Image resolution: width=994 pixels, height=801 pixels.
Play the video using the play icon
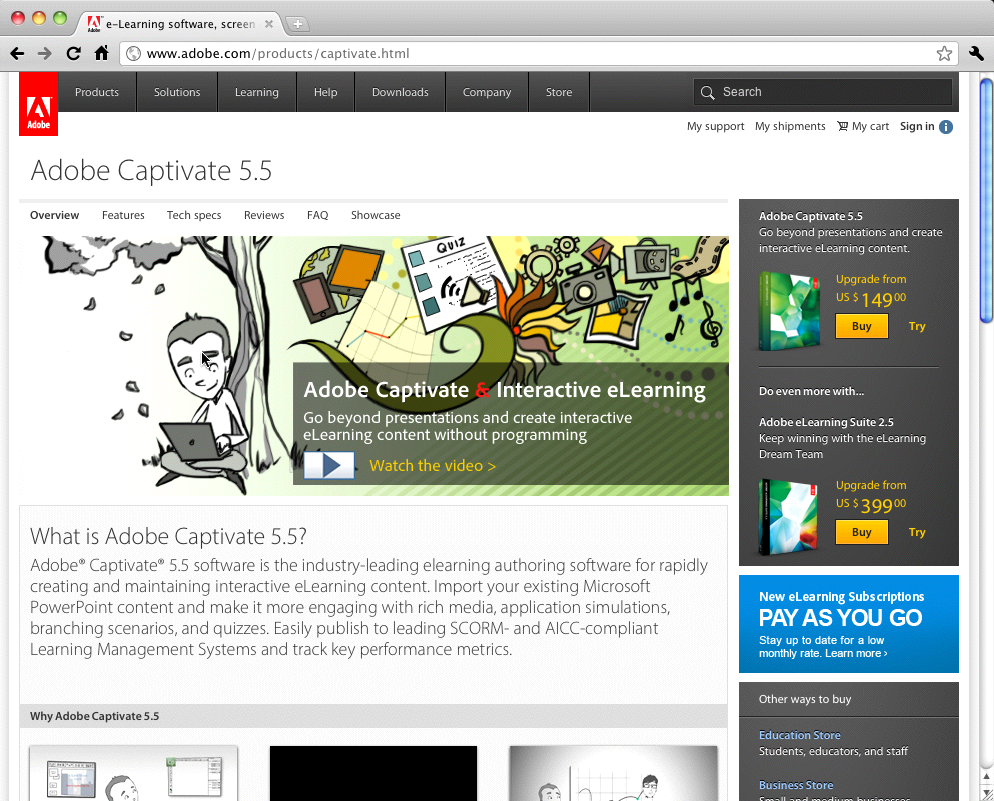329,466
